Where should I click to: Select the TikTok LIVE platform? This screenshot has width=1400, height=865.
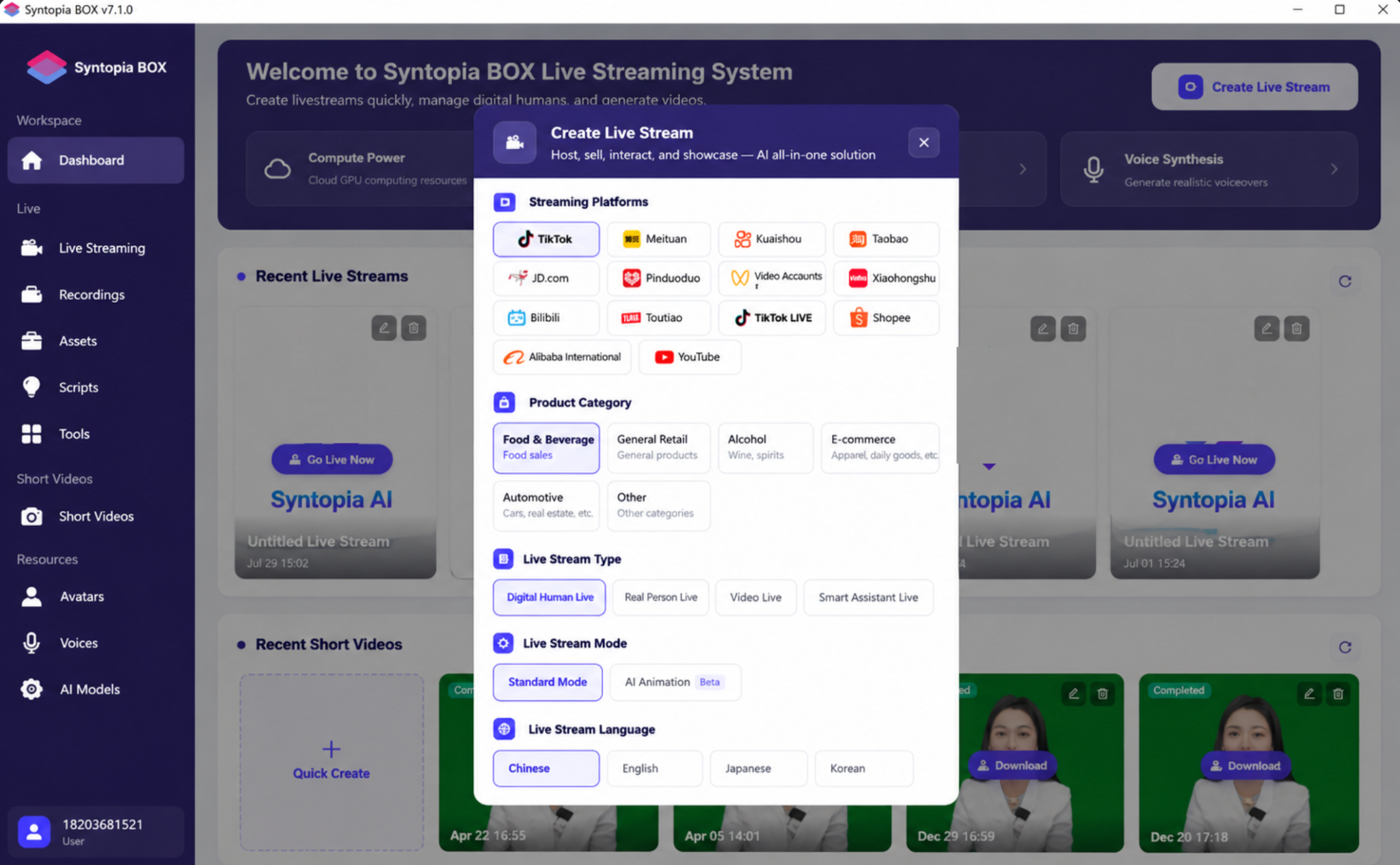pyautogui.click(x=771, y=318)
